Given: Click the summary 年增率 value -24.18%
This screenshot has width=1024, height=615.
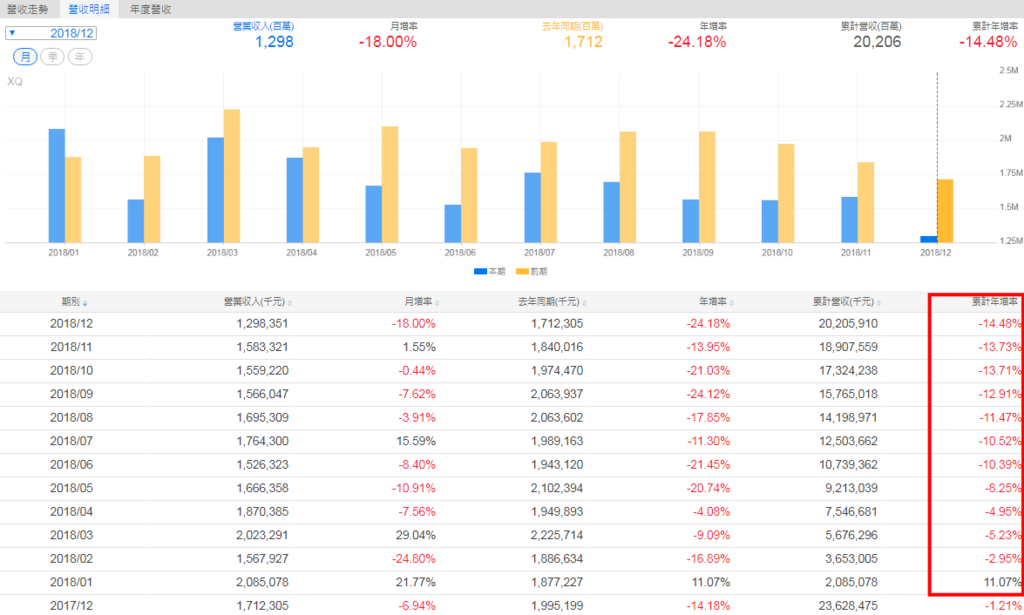Looking at the screenshot, I should [697, 42].
